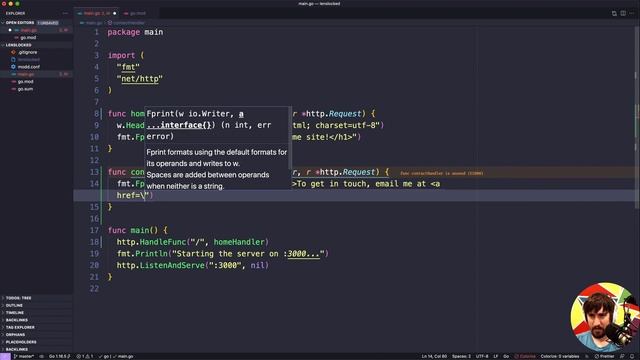The height and width of the screenshot is (360, 640).
Task: Click the Prettier status bar item
Action: coord(604,356)
